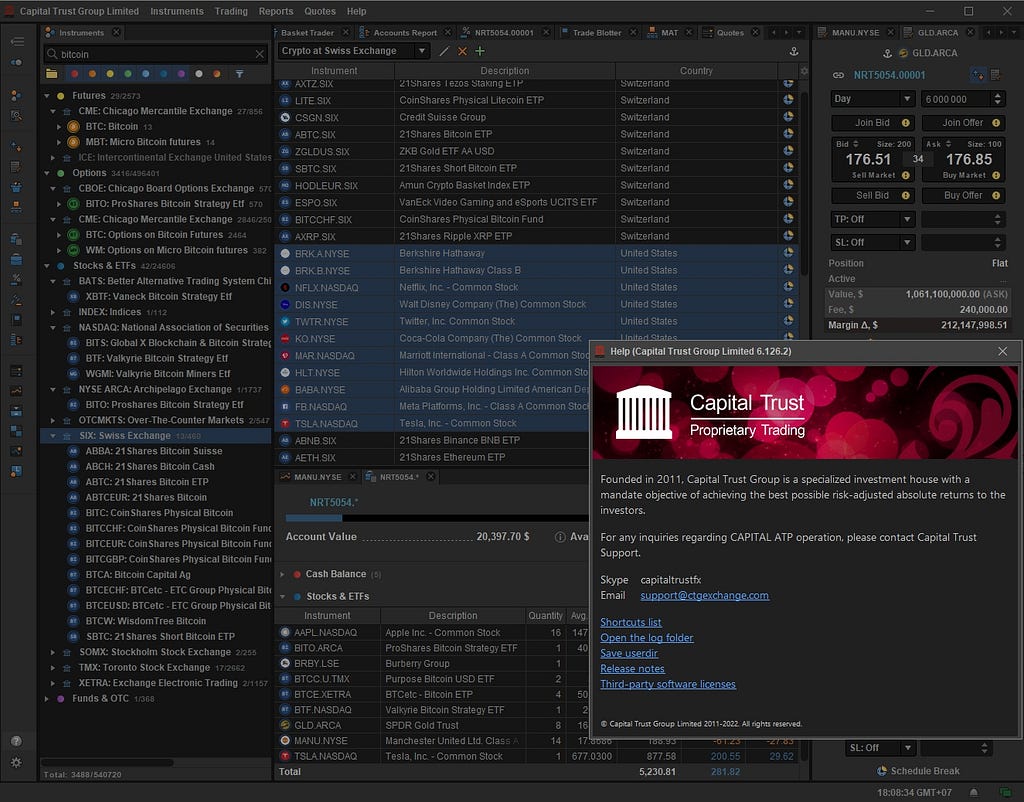The image size is (1024, 802).
Task: Click the pencil edit-watchlist icon
Action: tap(444, 51)
